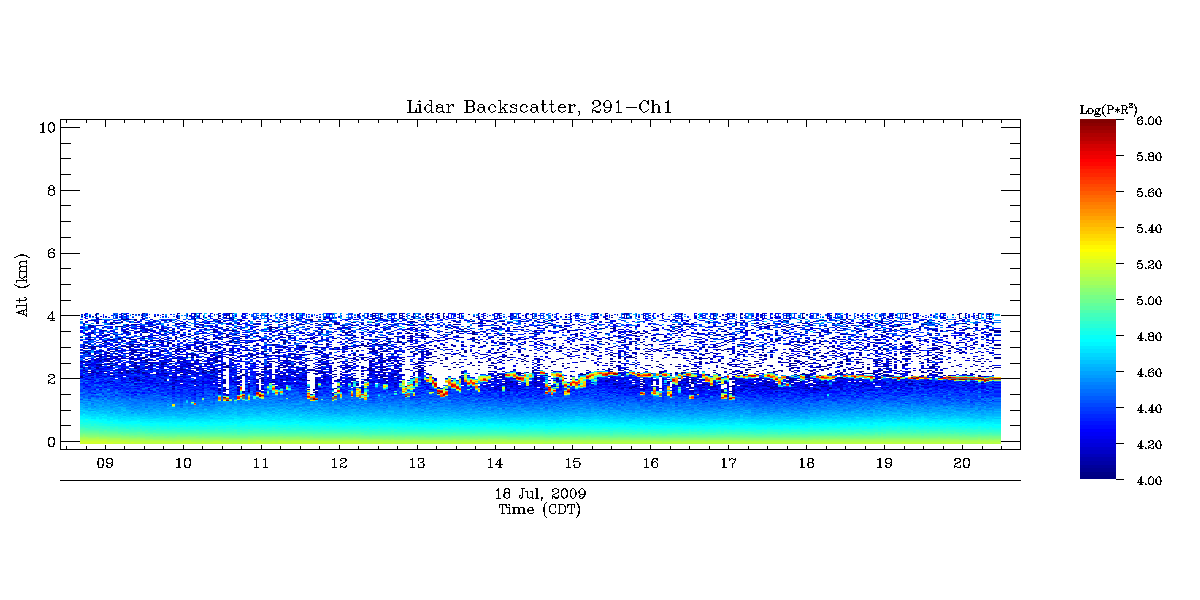
Task: Click the colorbar value 4.20
Action: tap(1148, 445)
